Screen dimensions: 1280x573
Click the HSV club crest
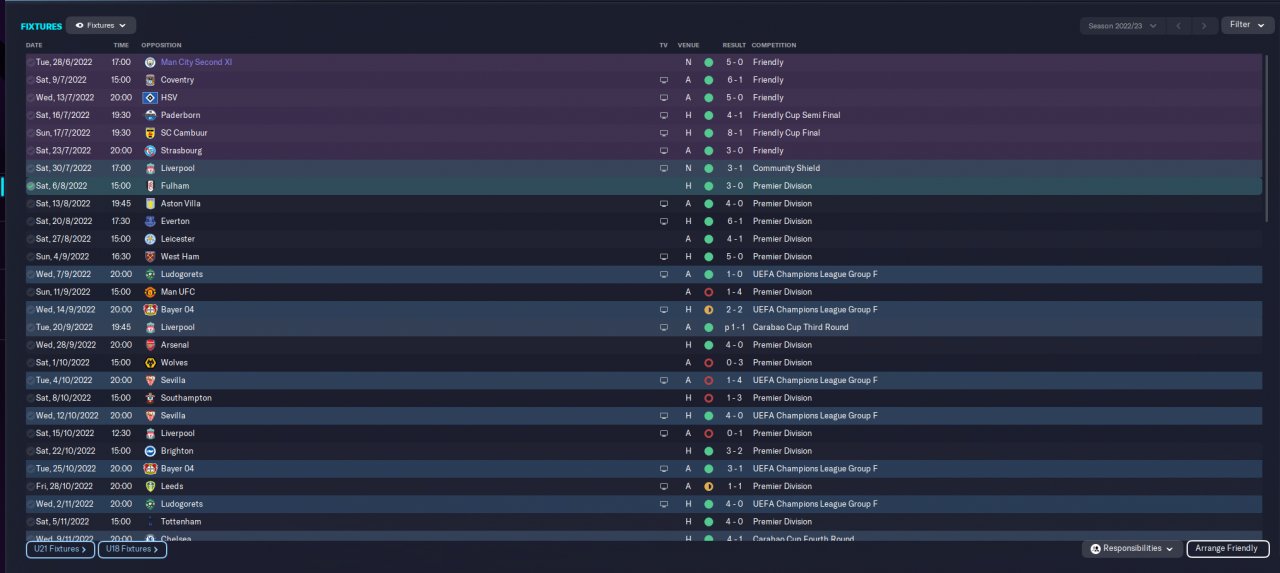coord(150,98)
